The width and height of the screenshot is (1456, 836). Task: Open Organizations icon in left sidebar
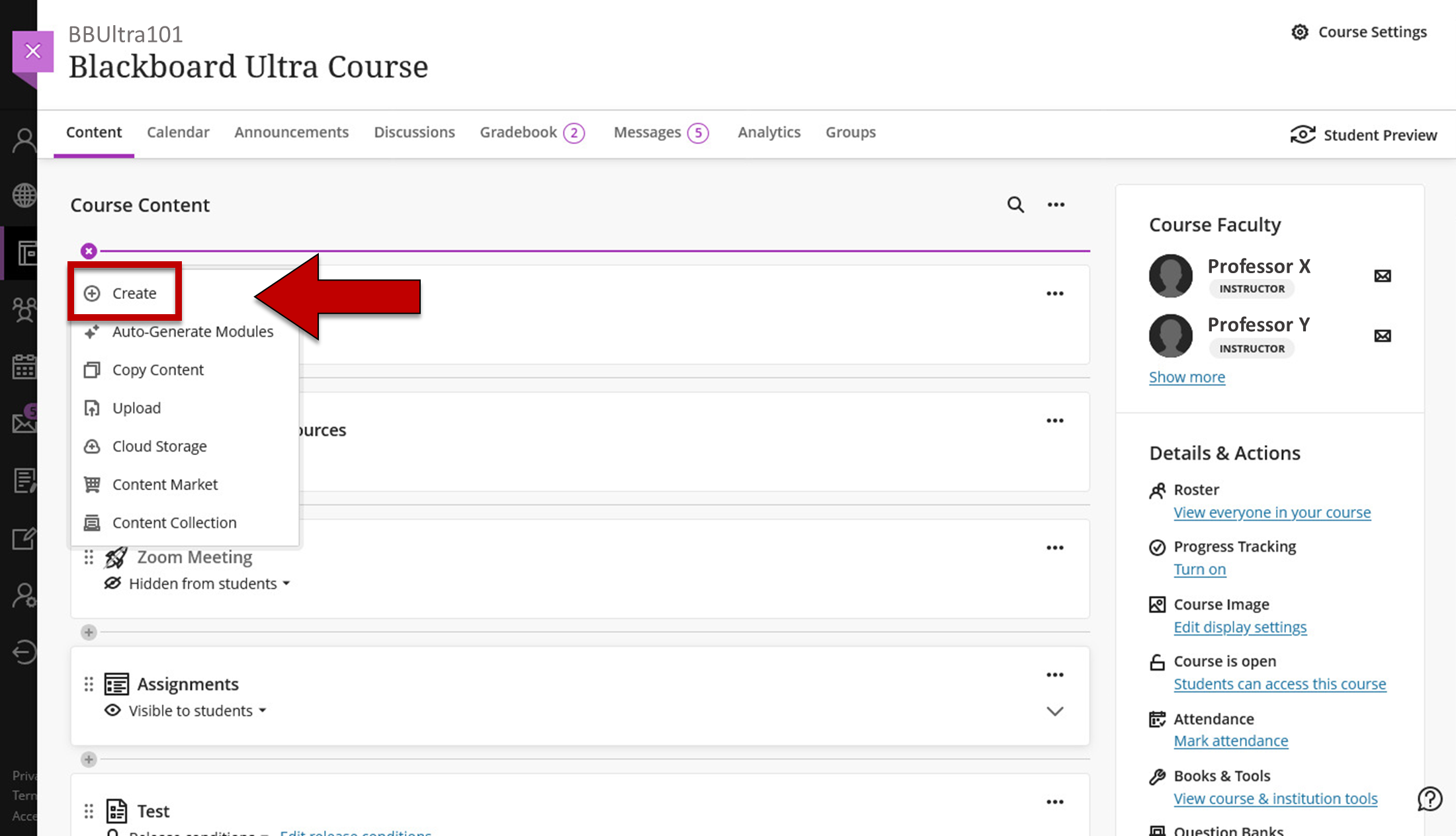click(24, 309)
